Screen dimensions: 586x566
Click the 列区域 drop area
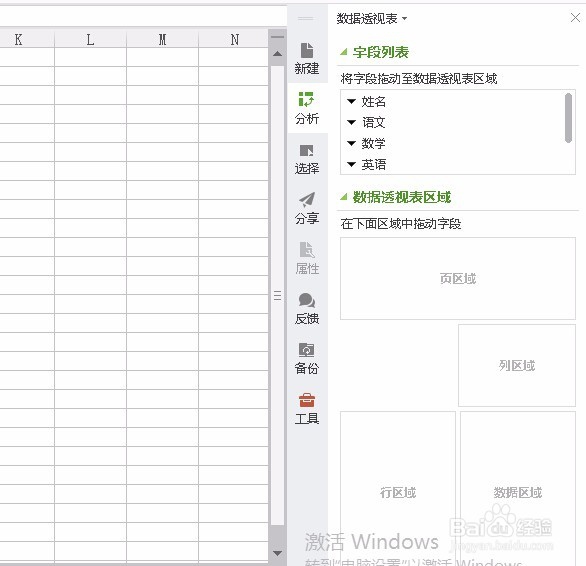pyautogui.click(x=517, y=365)
